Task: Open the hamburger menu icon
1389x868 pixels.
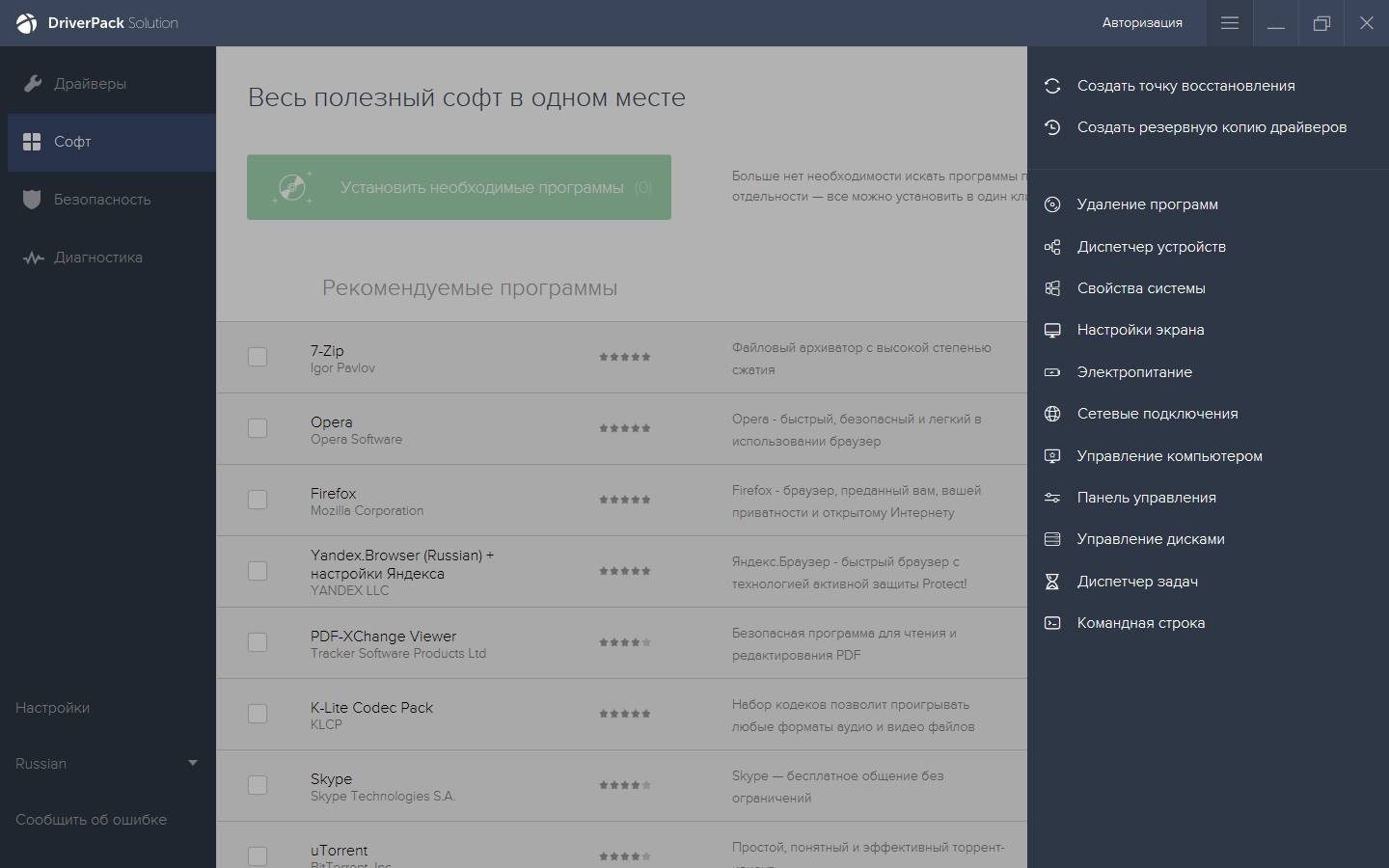Action: (x=1229, y=23)
